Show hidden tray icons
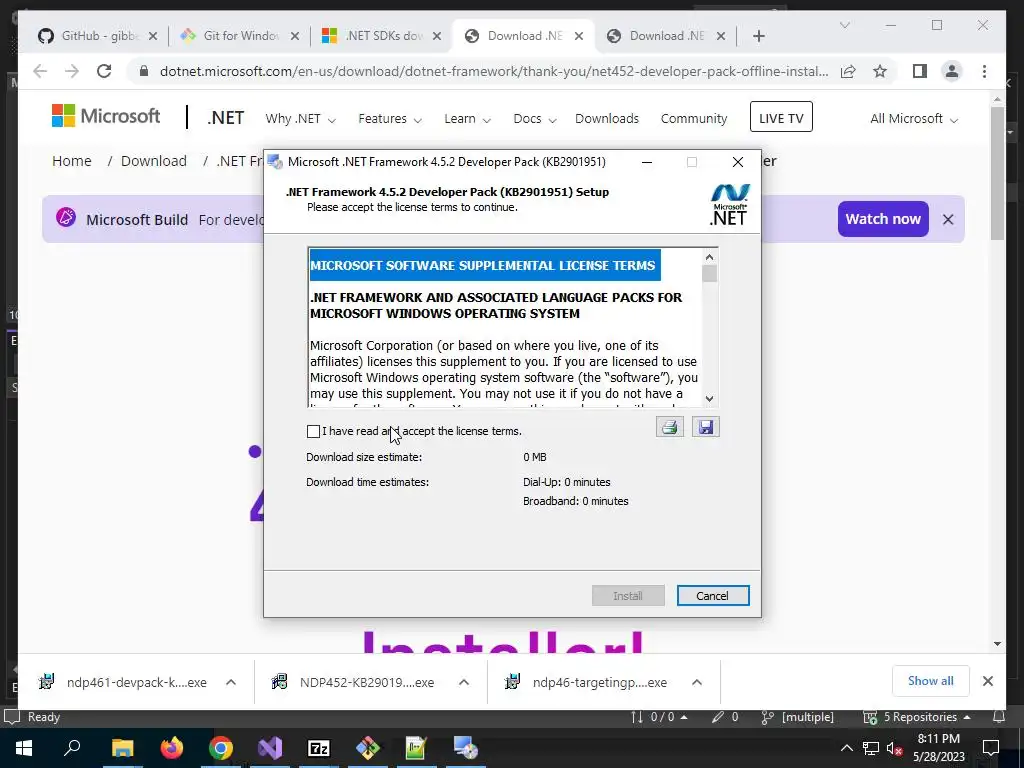 click(x=846, y=748)
